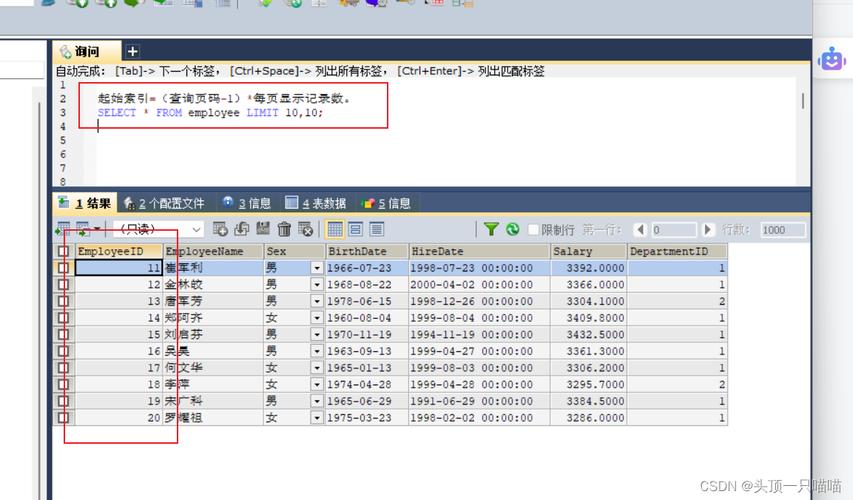Open the Sex dropdown for EmployeeID 16
Screen dimensions: 853x500
(x=317, y=351)
